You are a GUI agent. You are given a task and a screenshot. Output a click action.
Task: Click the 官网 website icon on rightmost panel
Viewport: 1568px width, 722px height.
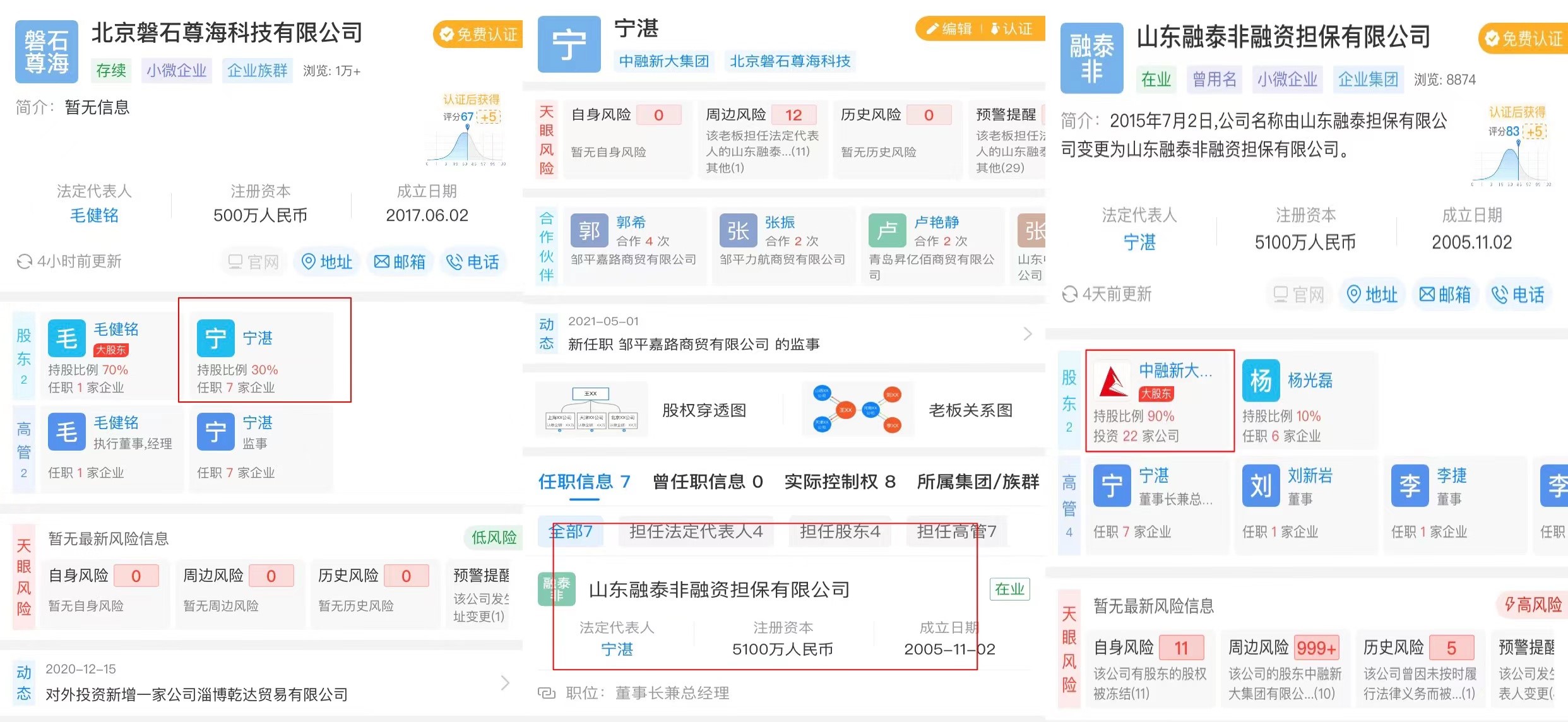[x=1298, y=294]
